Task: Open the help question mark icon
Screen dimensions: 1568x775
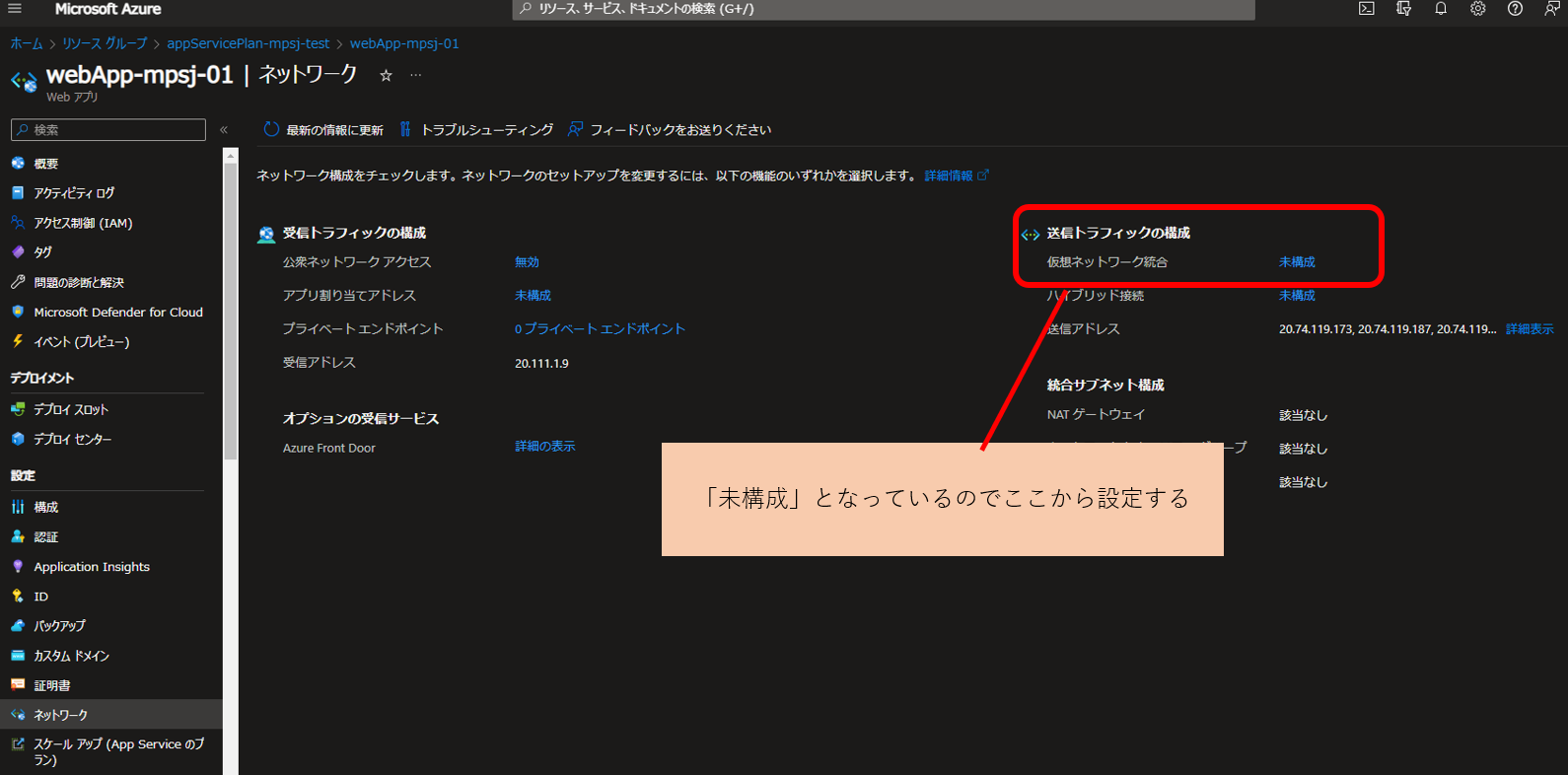Action: click(x=1515, y=9)
